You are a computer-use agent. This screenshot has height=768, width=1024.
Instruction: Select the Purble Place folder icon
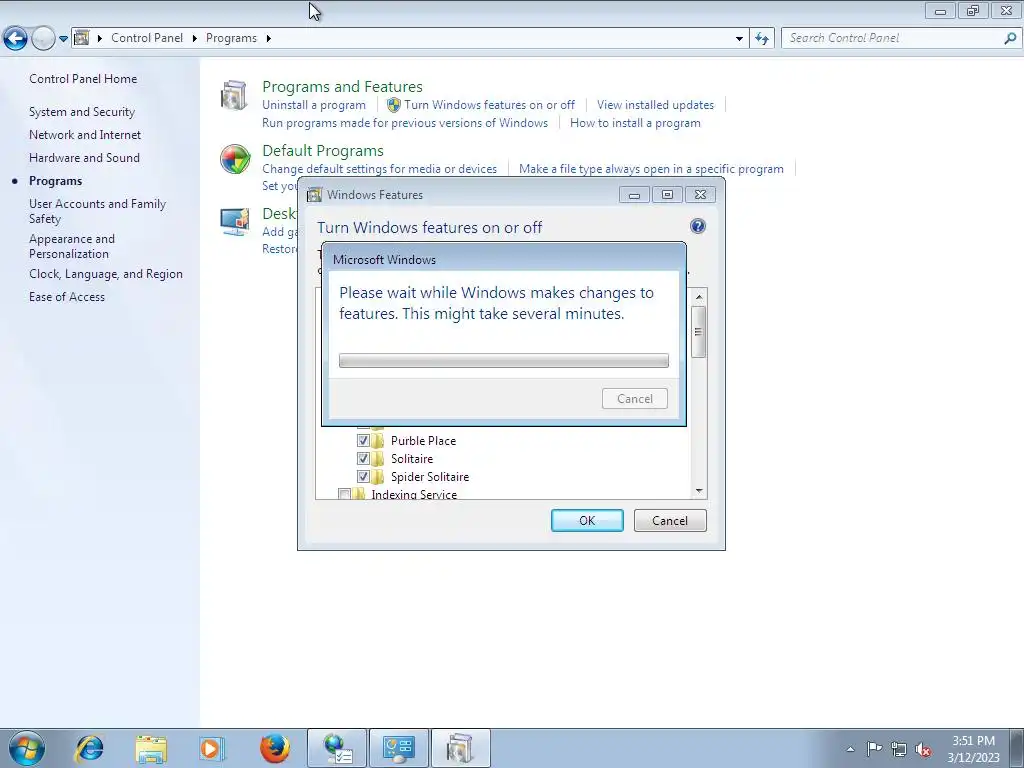pyautogui.click(x=377, y=440)
